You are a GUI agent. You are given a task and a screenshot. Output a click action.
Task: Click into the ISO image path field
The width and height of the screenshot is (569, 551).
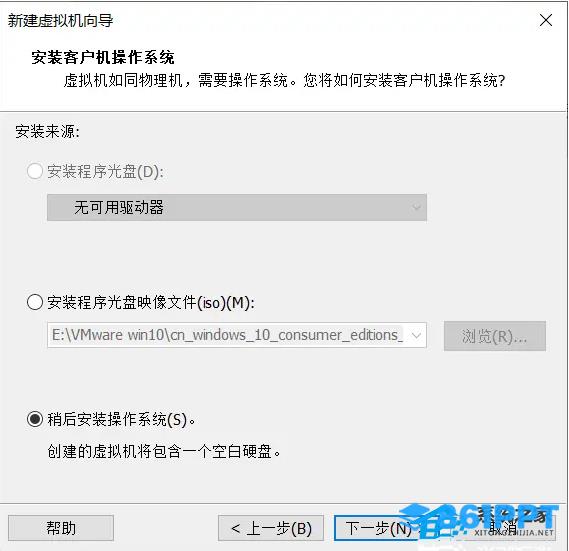(237, 335)
